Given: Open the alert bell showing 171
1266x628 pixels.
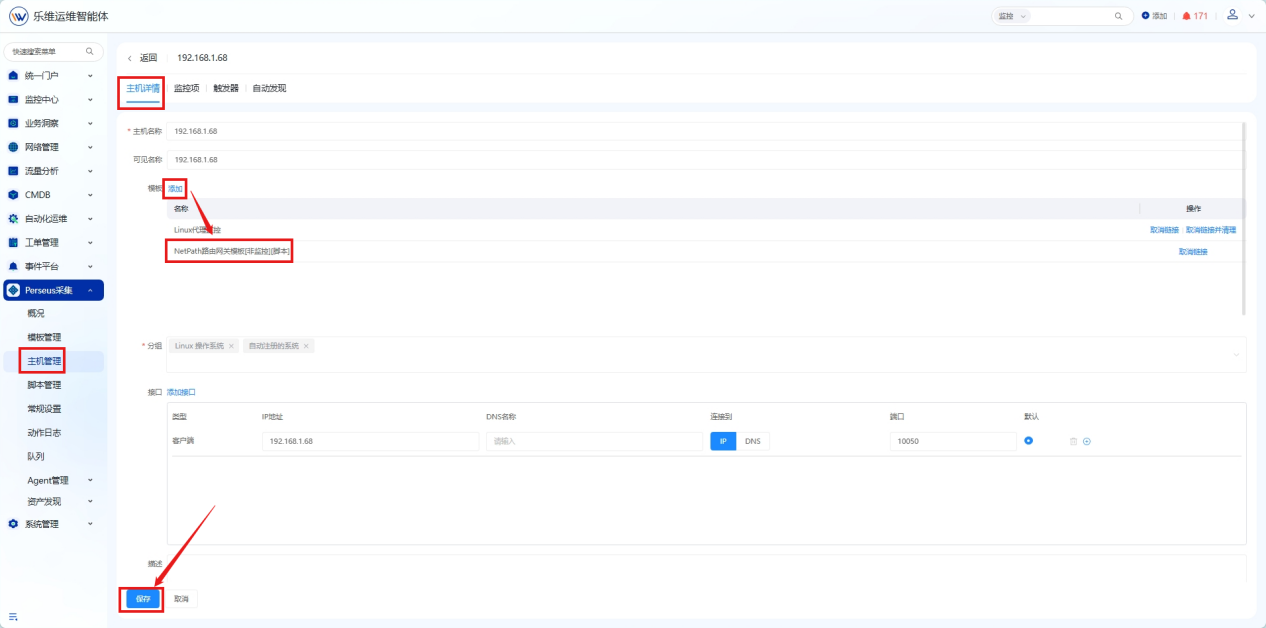Looking at the screenshot, I should tap(1187, 16).
